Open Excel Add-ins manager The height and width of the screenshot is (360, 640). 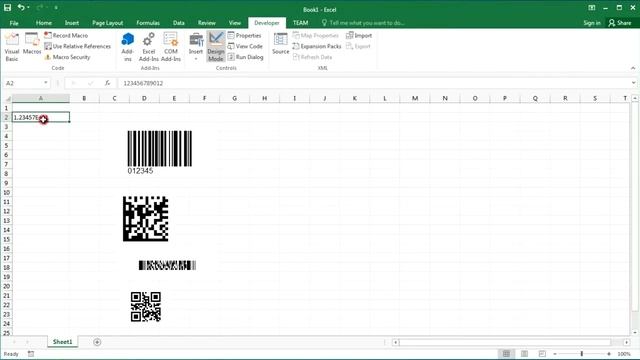click(149, 47)
